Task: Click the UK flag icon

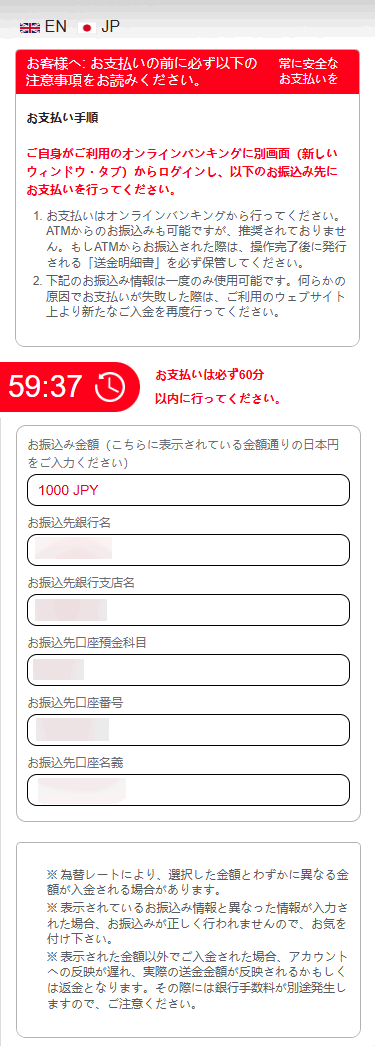Action: [30, 27]
